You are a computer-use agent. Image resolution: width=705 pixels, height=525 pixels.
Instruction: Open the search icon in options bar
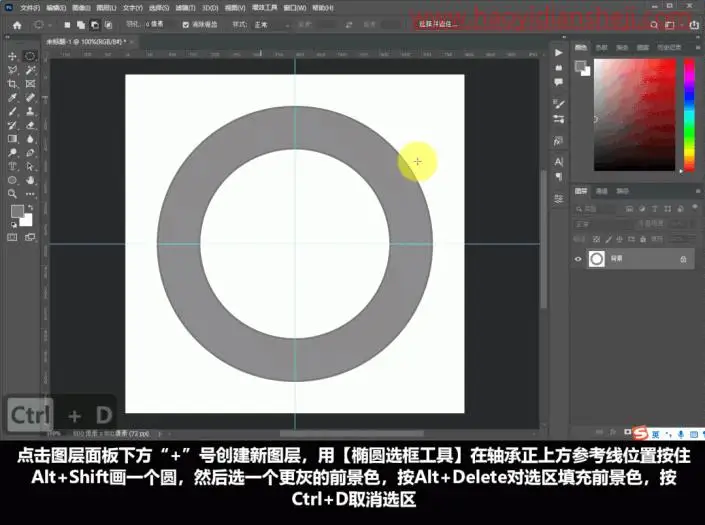[x=654, y=25]
